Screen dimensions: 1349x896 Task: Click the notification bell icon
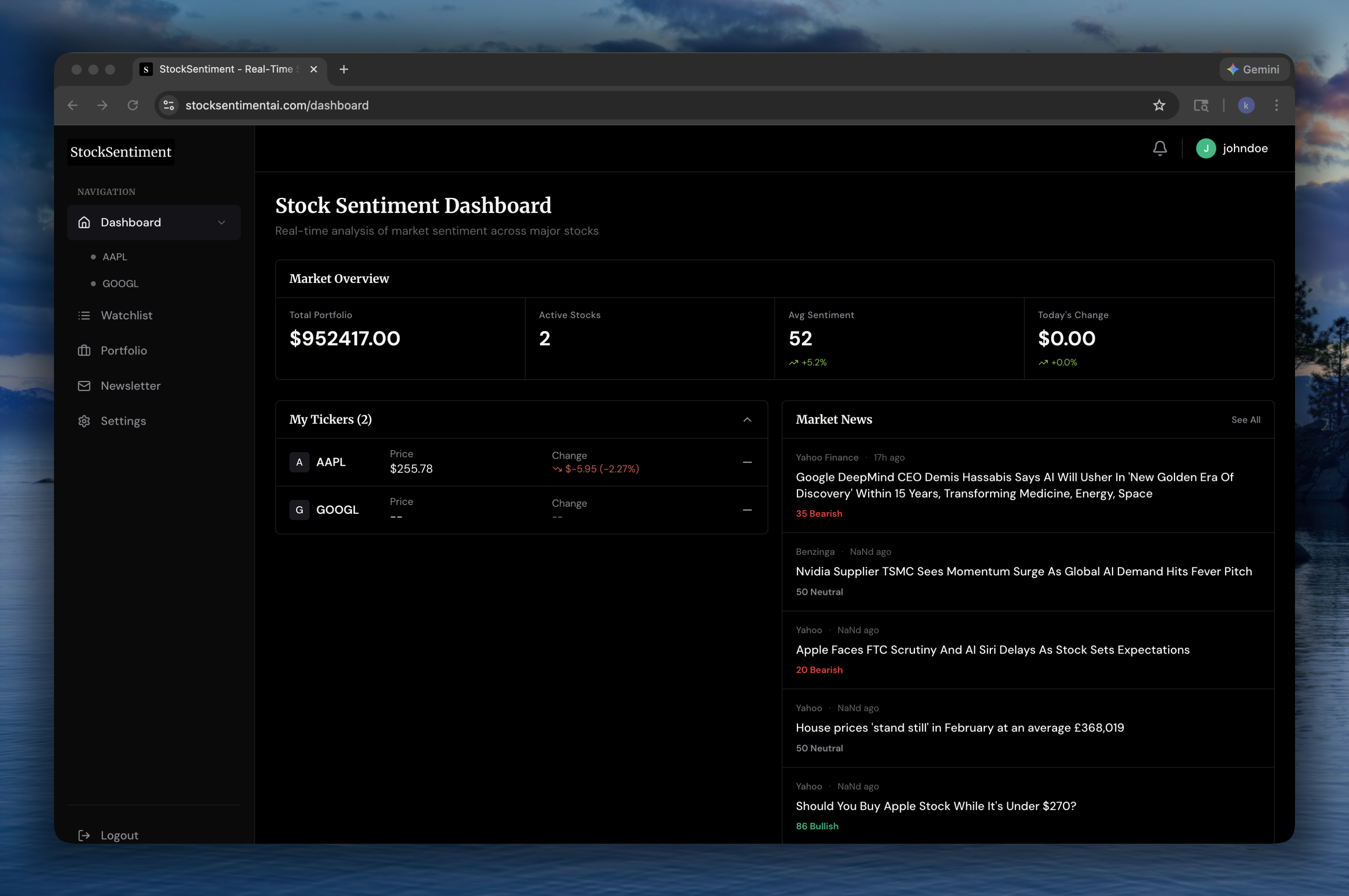click(1159, 148)
